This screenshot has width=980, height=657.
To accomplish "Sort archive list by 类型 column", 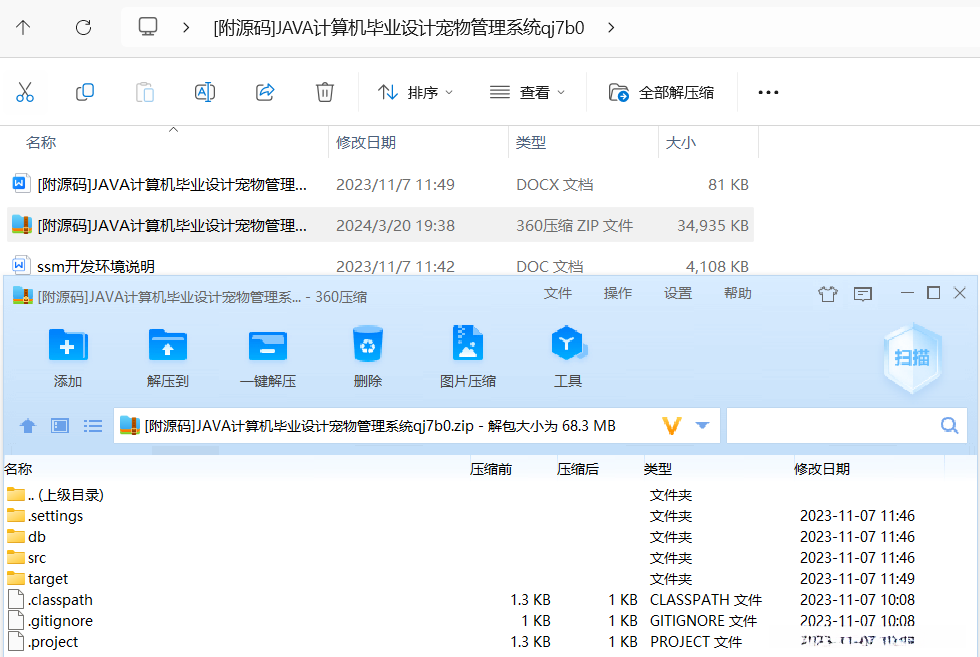I will click(x=658, y=469).
